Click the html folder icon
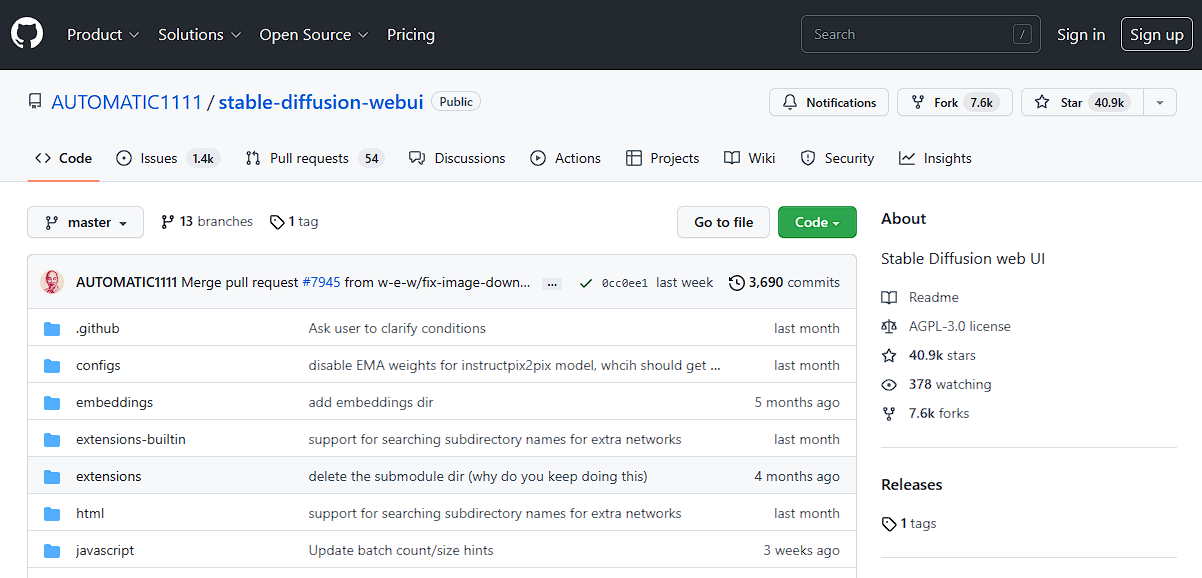1202x578 pixels. coord(52,513)
